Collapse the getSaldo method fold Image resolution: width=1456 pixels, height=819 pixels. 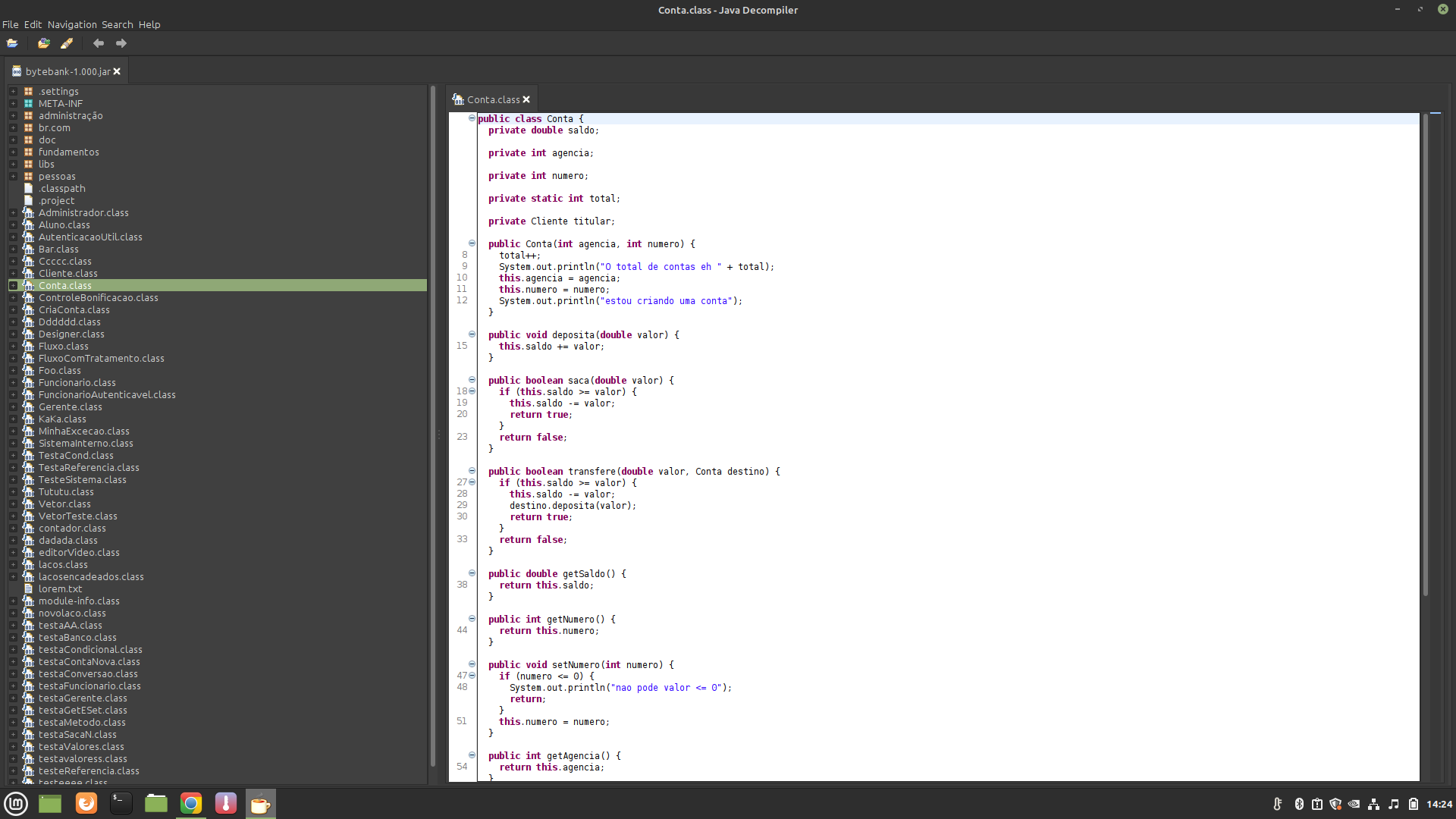click(472, 573)
